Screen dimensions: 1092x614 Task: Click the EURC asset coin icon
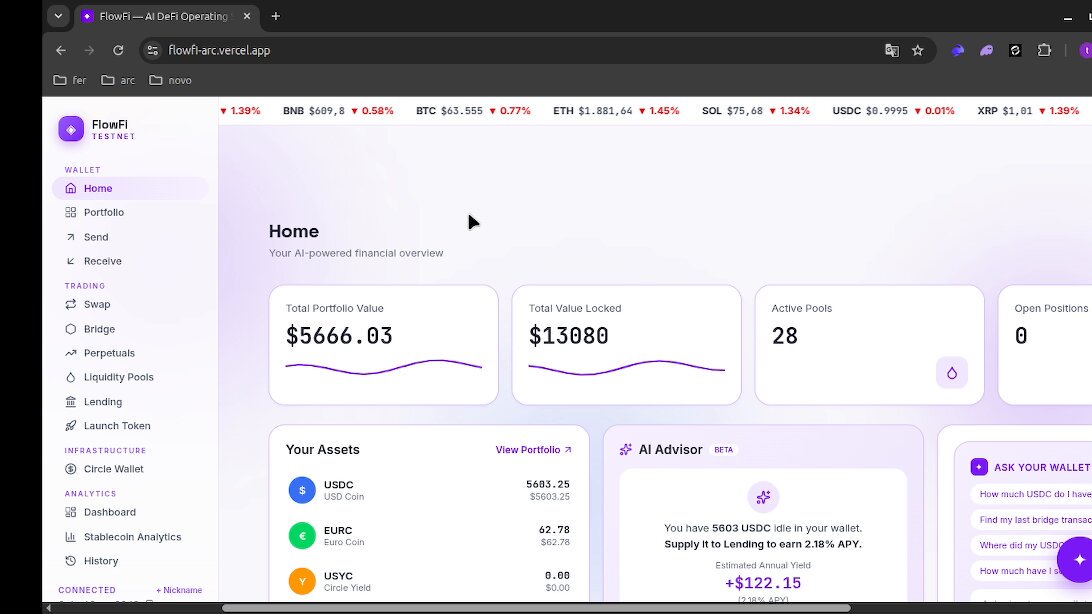click(302, 535)
